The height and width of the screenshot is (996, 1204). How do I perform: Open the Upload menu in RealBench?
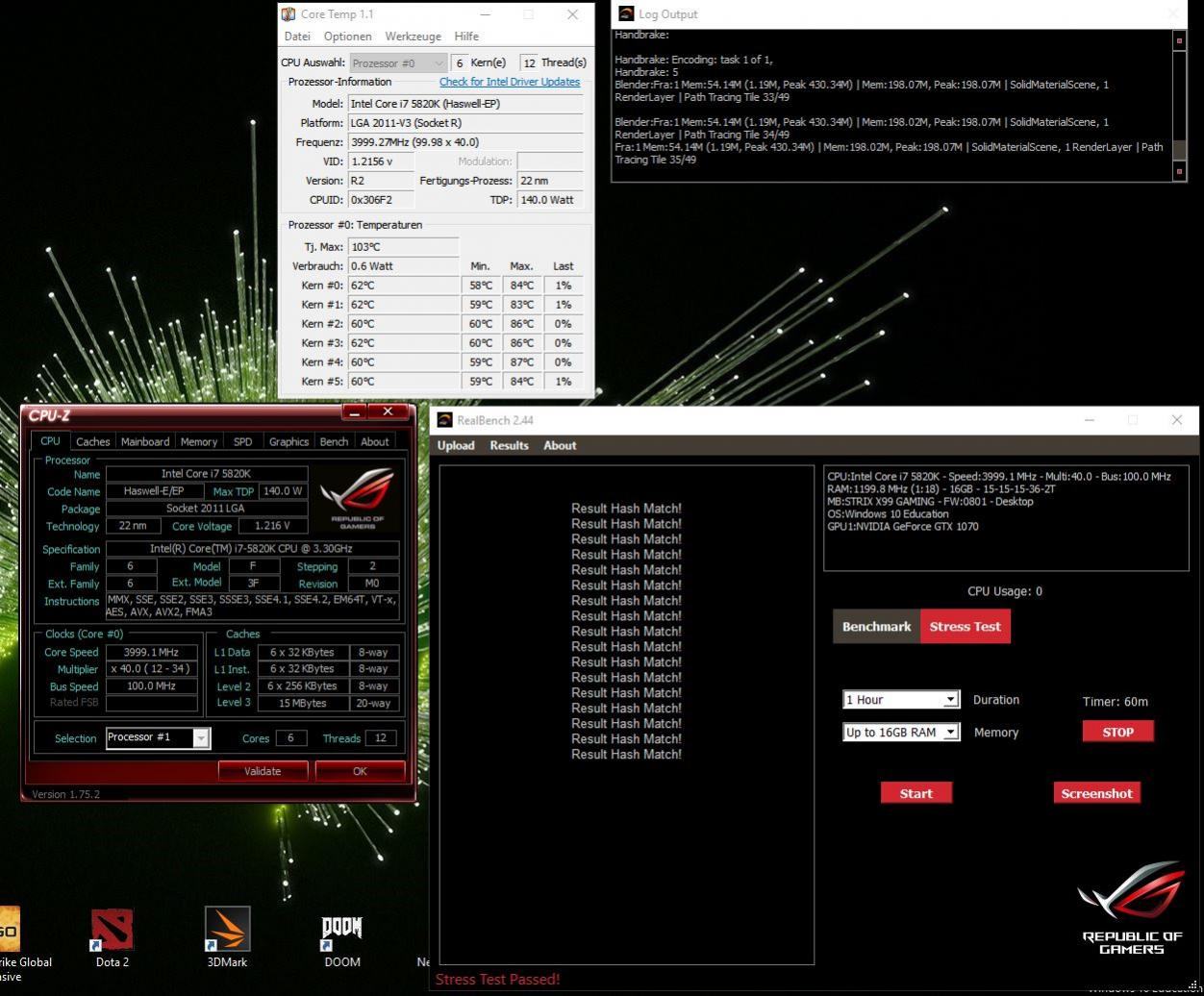pos(456,445)
